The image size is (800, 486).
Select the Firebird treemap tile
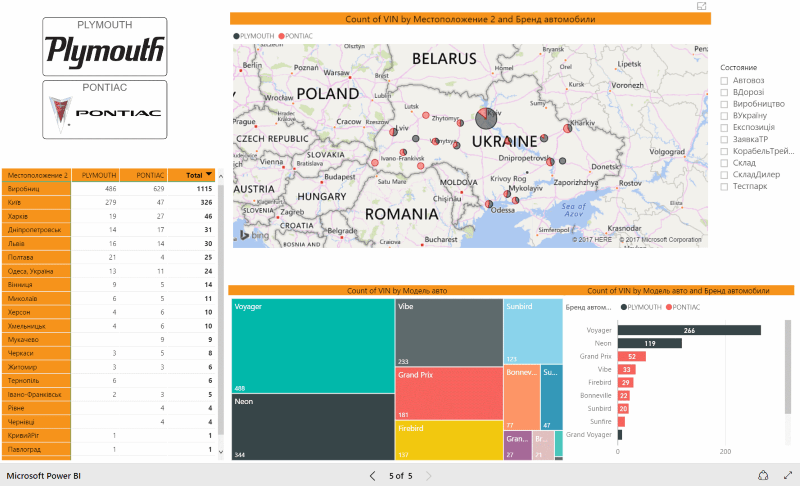tap(449, 440)
